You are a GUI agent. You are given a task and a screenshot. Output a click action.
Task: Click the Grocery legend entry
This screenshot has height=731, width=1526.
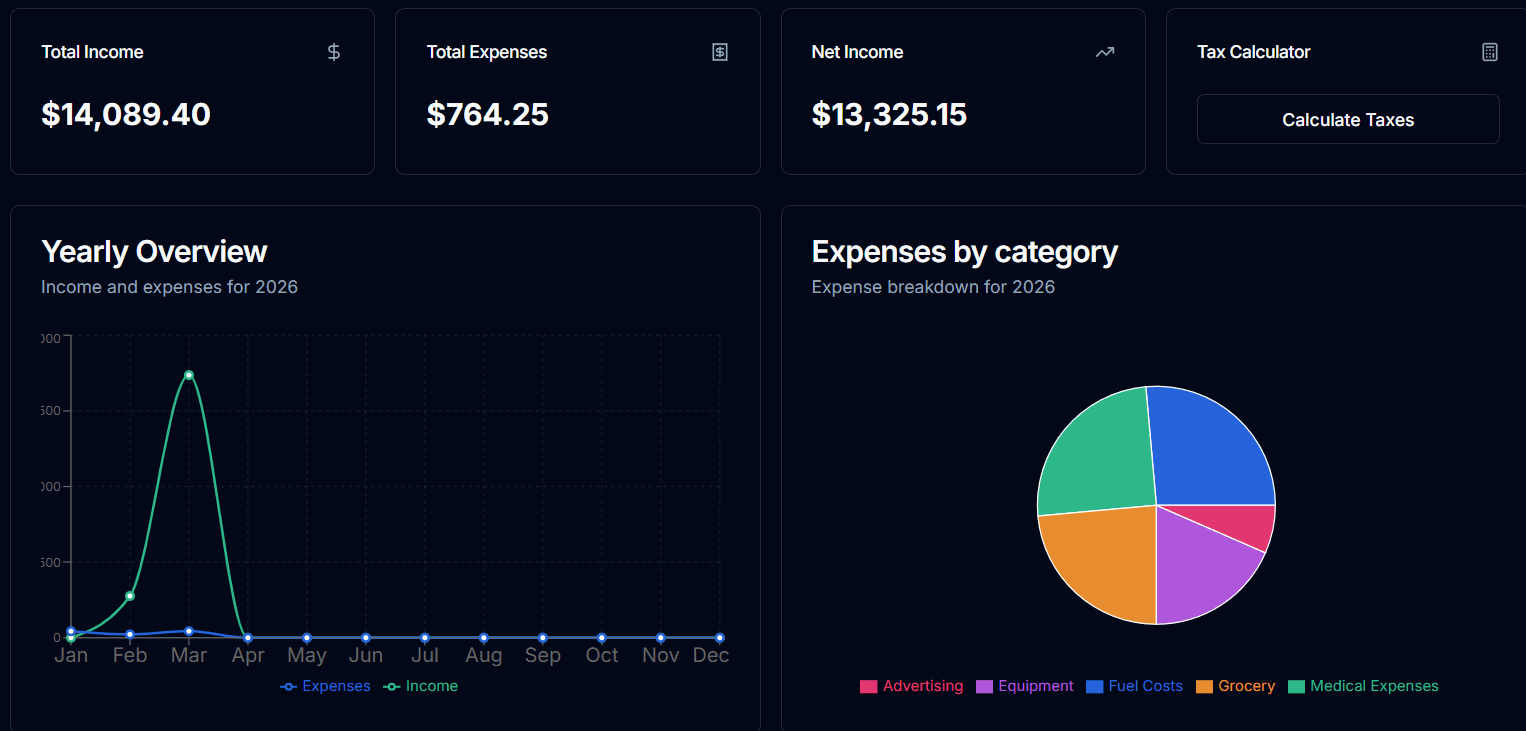(x=1235, y=686)
